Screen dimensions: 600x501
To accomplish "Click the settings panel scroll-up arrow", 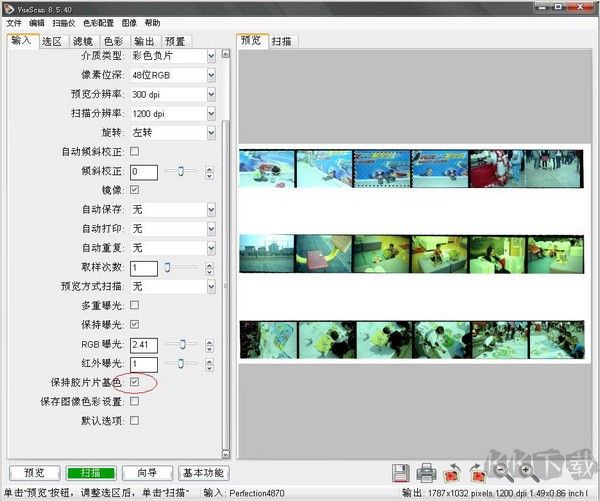I will coord(226,54).
